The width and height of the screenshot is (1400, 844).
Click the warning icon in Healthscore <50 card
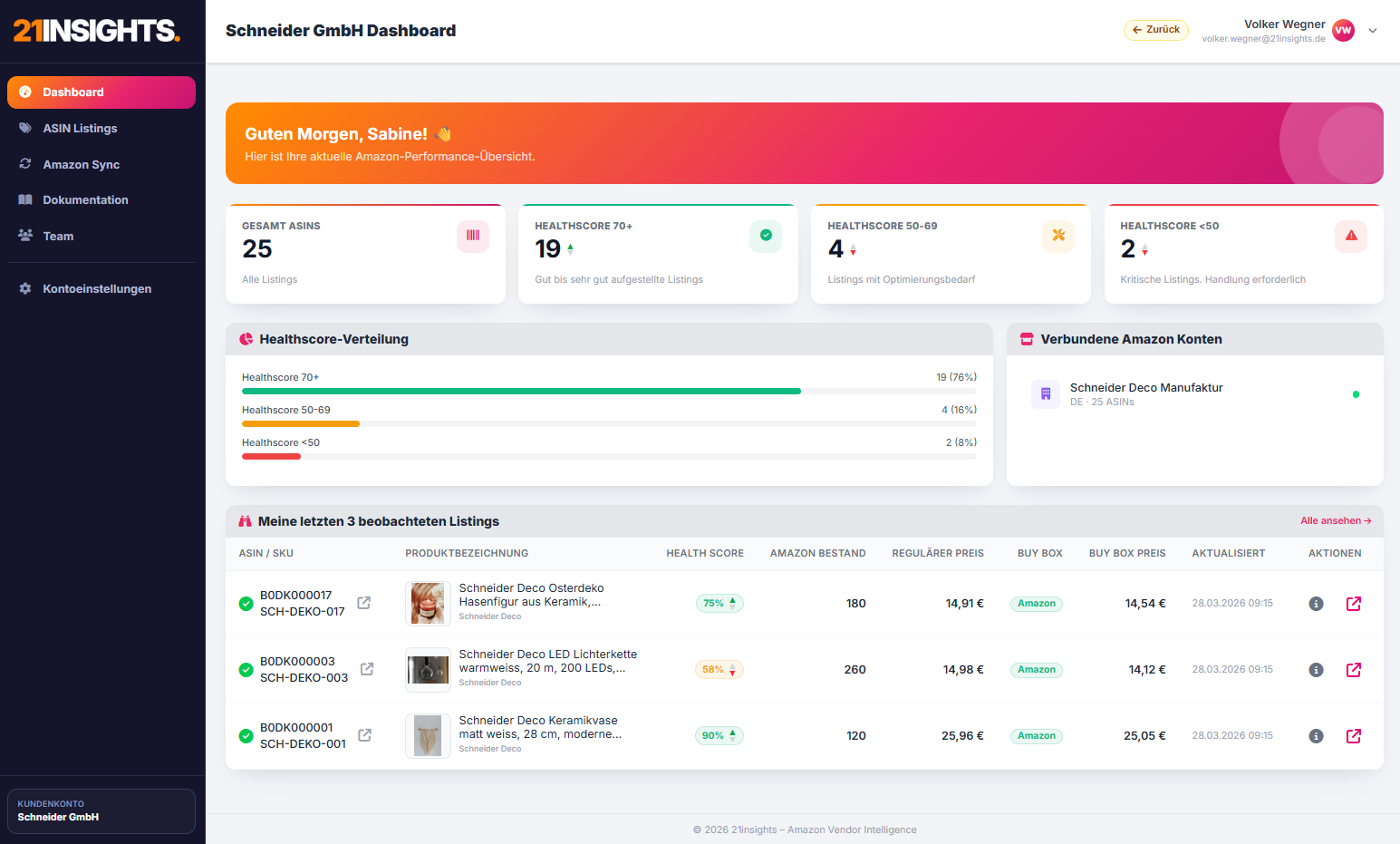pos(1351,236)
